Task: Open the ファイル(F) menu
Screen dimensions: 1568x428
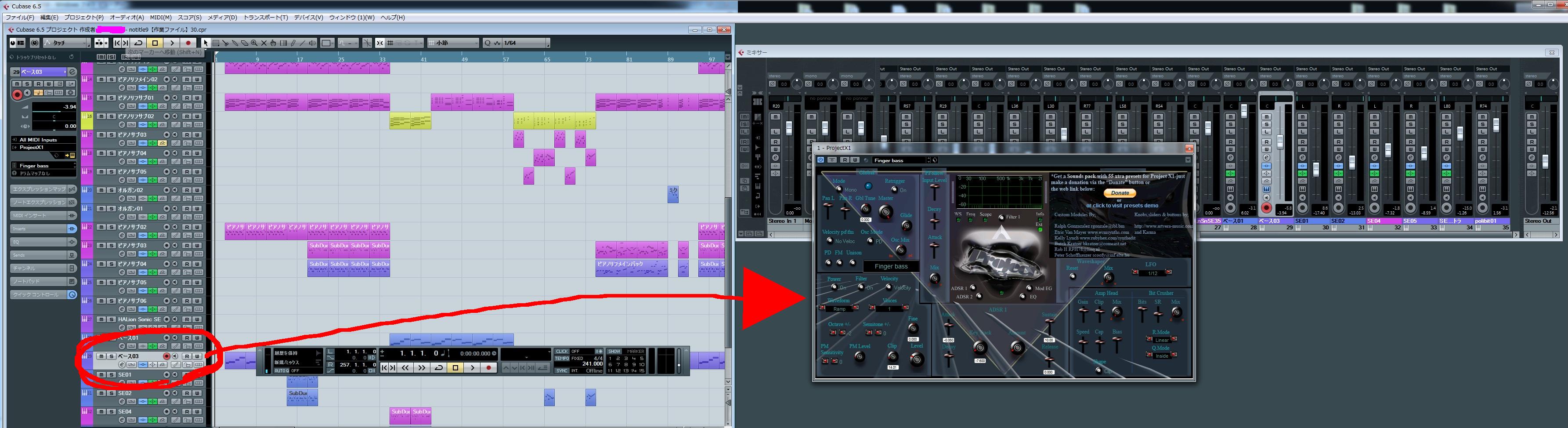Action: (x=19, y=18)
